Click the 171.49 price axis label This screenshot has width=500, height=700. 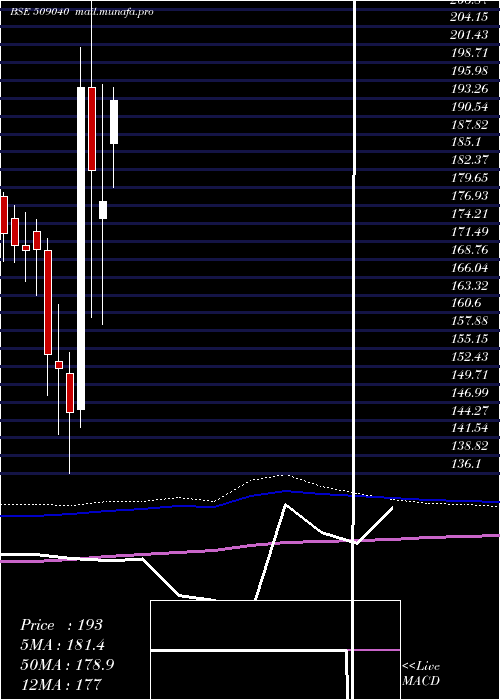click(469, 231)
